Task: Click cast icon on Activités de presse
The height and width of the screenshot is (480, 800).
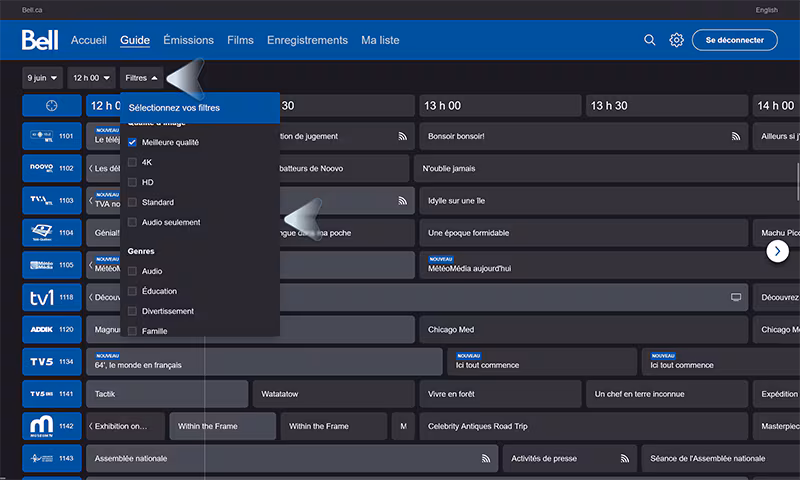Action: [624, 459]
